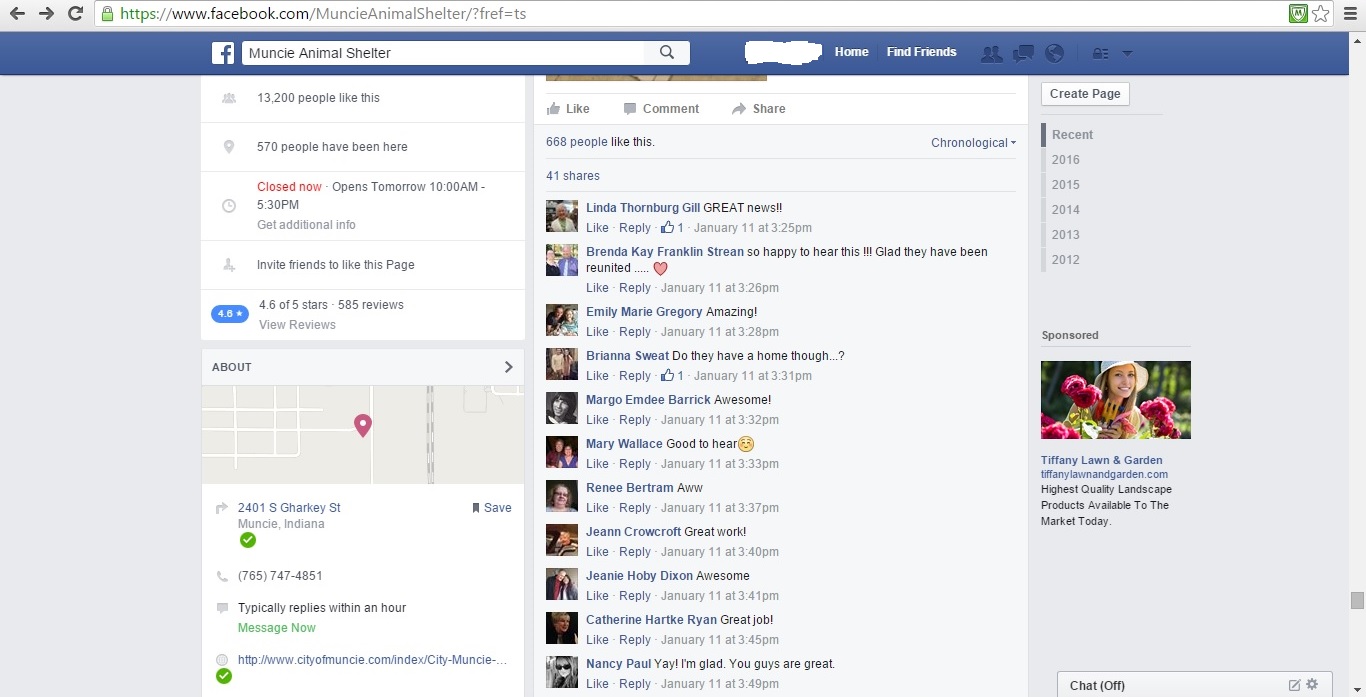Jump to 2015 in the timeline
The height and width of the screenshot is (697, 1366).
coord(1066,185)
